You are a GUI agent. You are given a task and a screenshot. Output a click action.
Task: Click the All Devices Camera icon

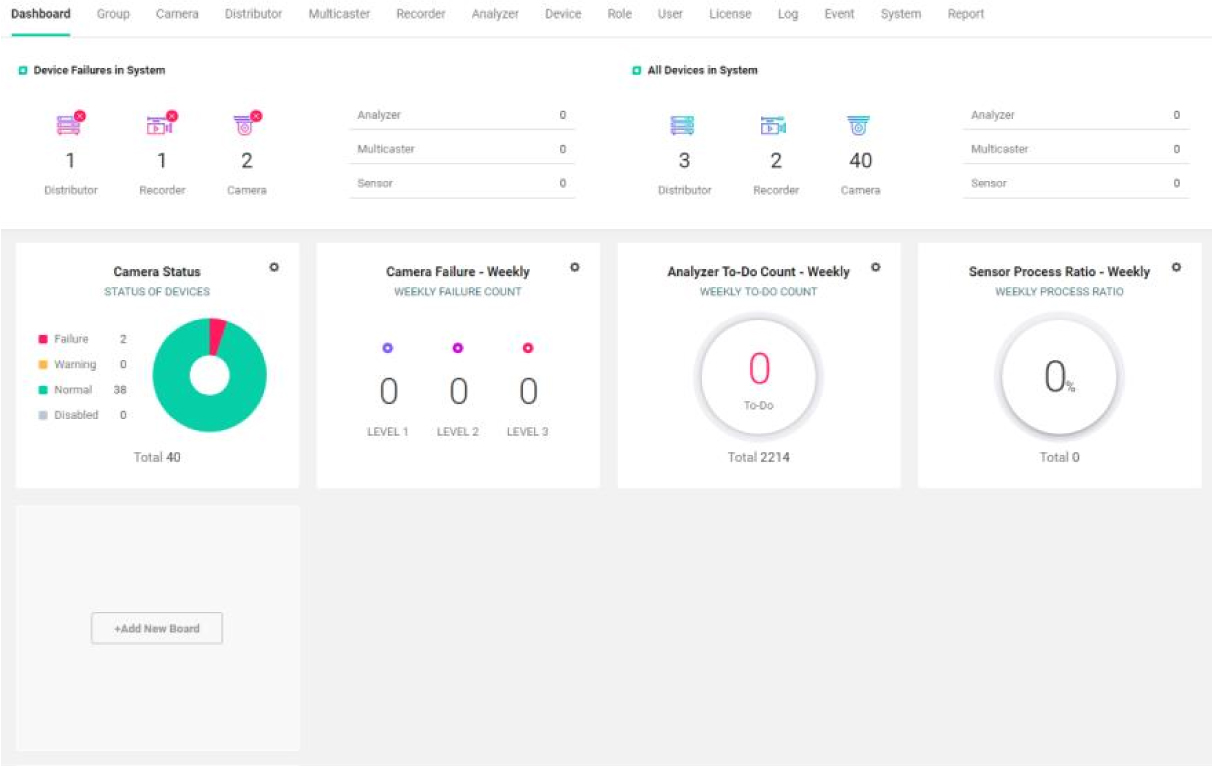[859, 126]
